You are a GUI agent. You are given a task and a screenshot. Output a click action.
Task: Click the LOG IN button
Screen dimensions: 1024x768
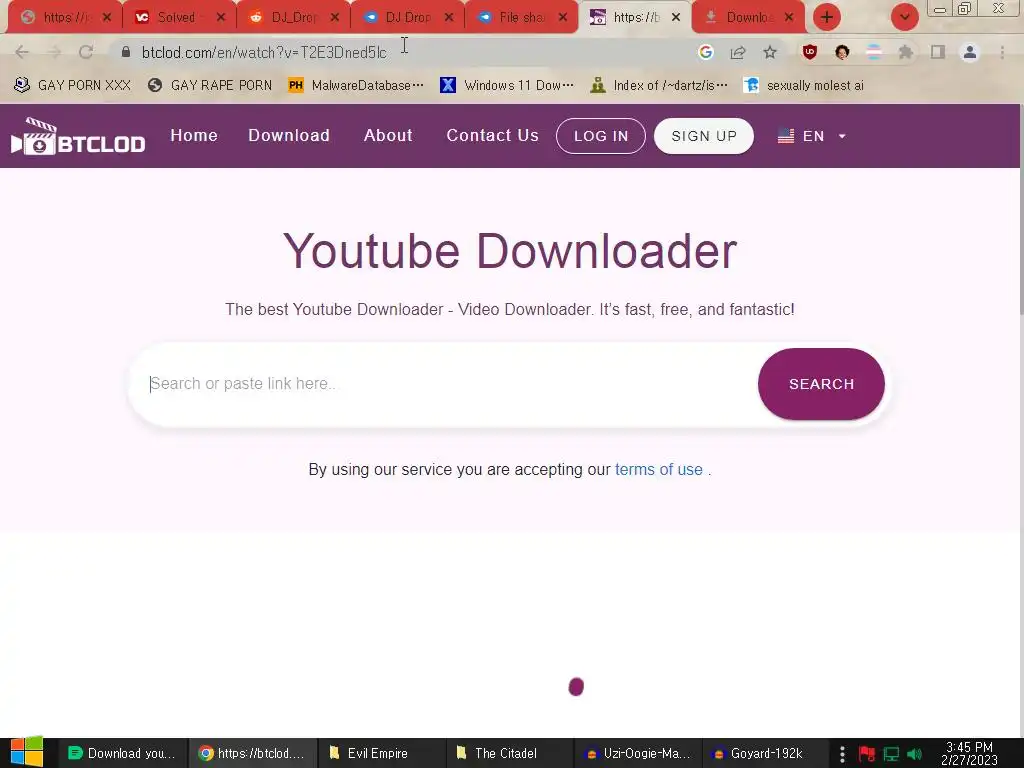click(601, 136)
